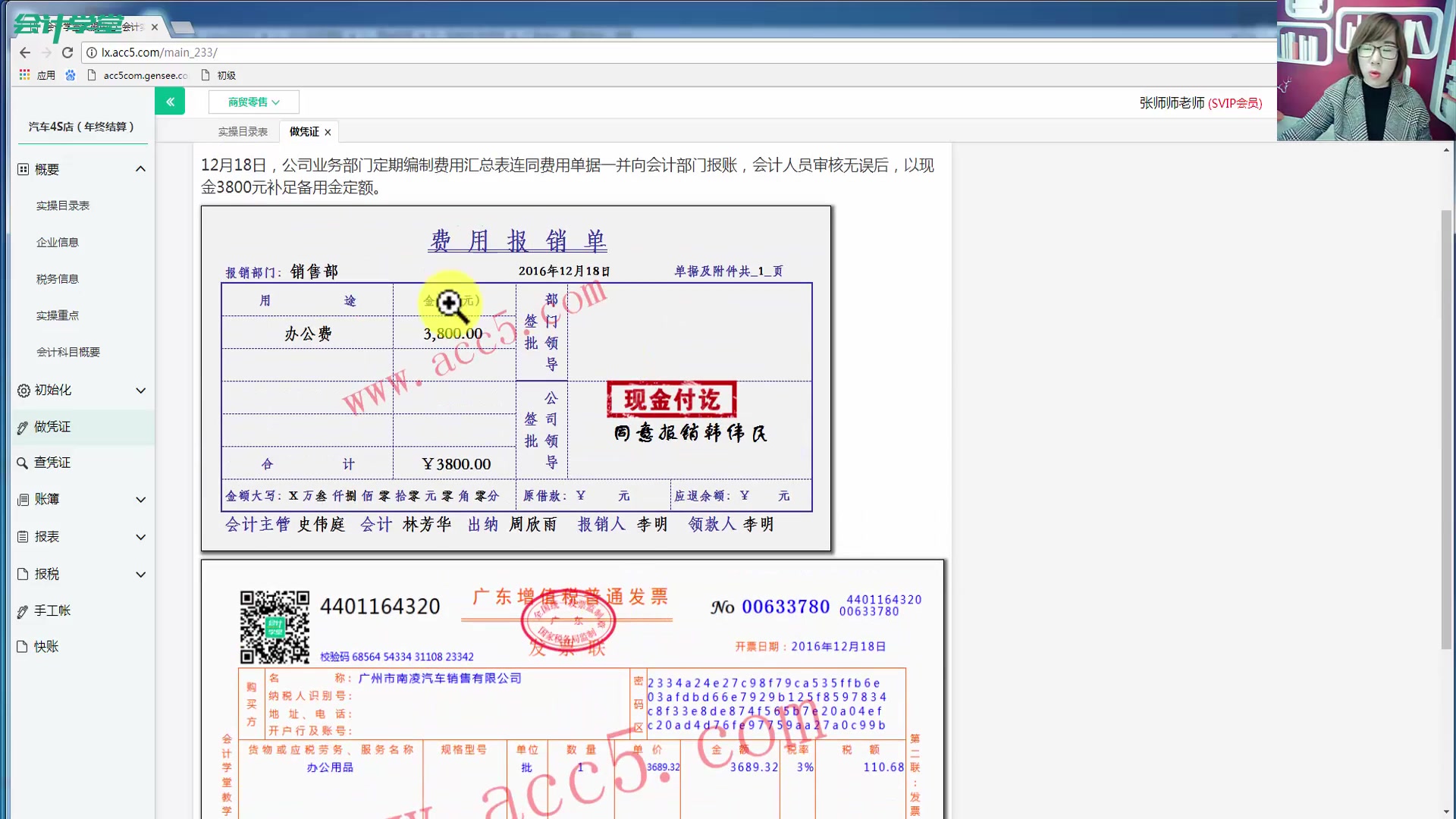
Task: Expand the 报表 menu section
Action: coord(140,537)
